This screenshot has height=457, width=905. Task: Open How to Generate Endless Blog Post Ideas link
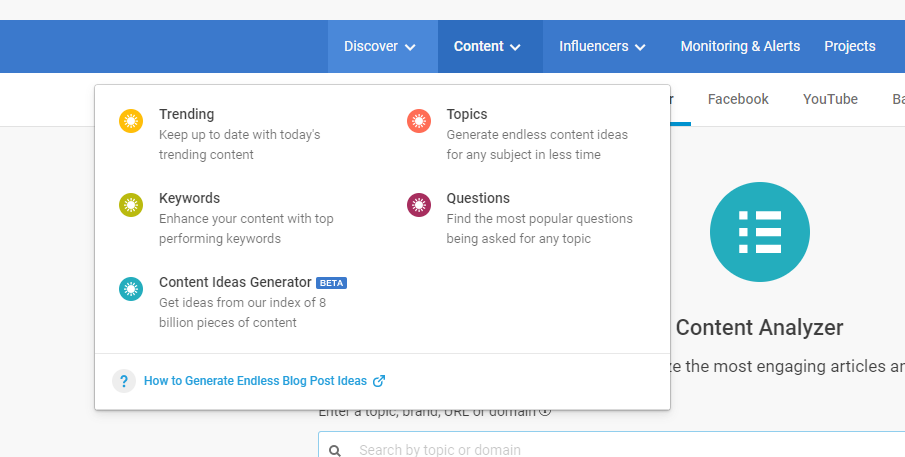tap(255, 381)
